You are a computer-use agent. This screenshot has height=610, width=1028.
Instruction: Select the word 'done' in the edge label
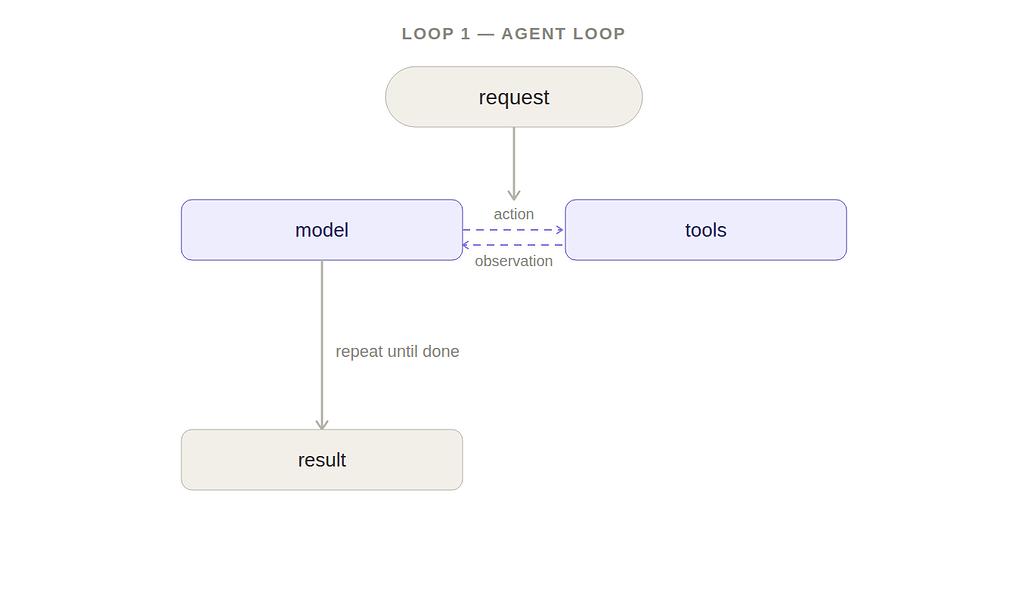pyautogui.click(x=441, y=352)
